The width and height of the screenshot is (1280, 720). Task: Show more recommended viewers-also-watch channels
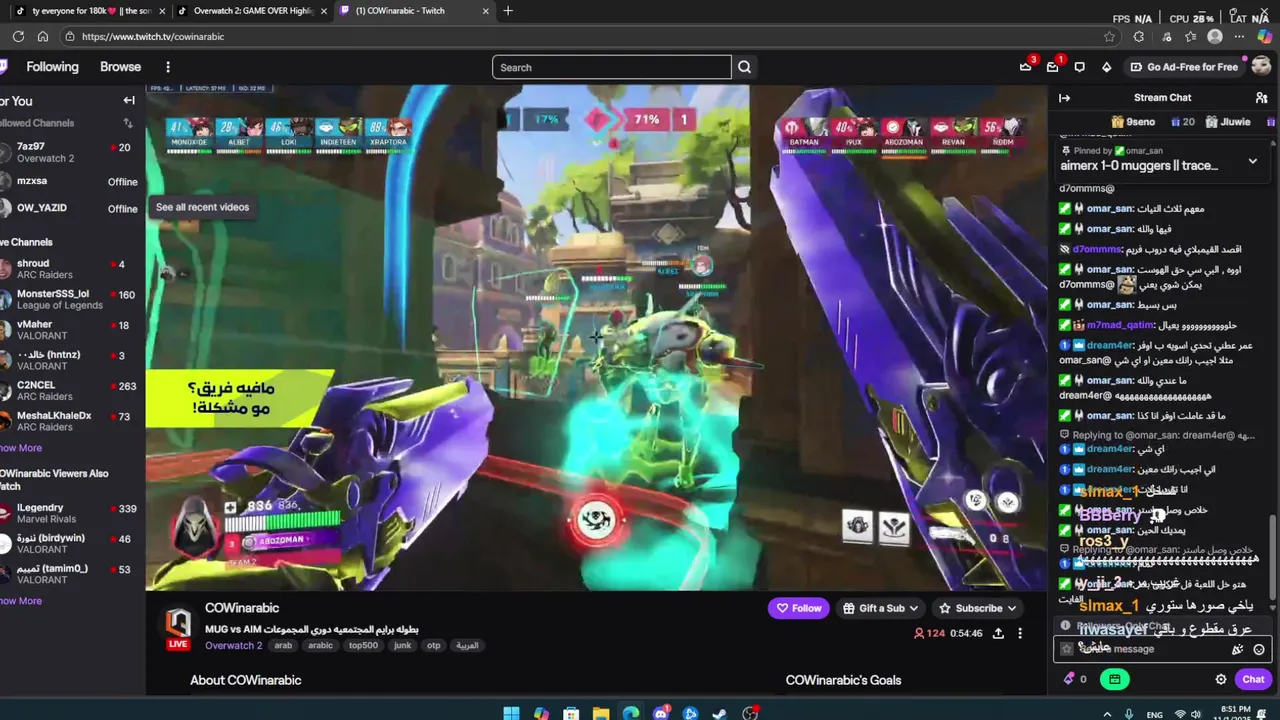pos(20,601)
